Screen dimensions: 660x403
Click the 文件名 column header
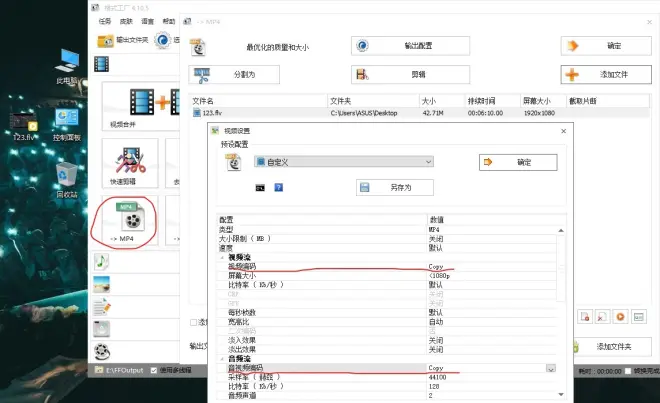pos(258,101)
